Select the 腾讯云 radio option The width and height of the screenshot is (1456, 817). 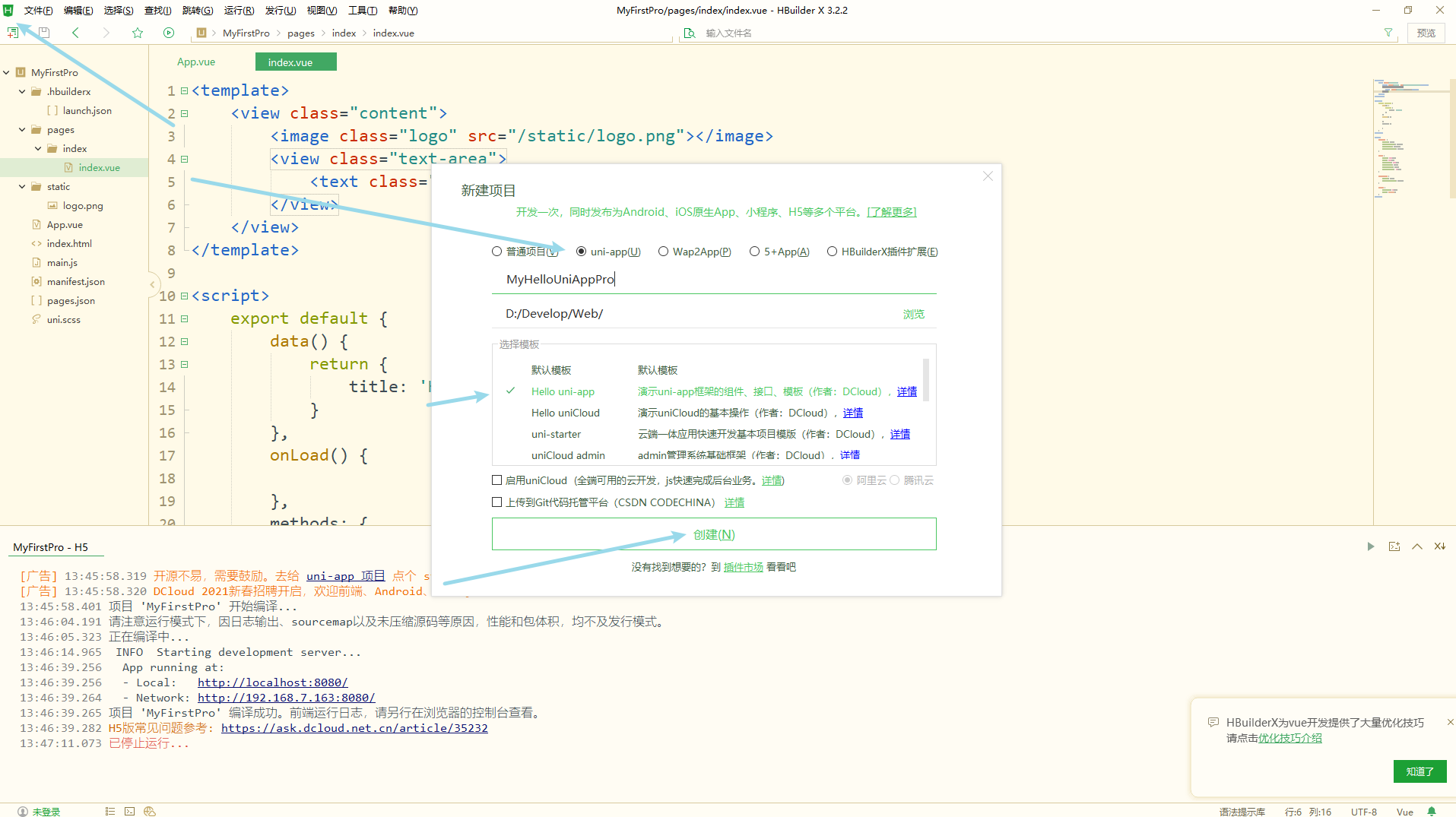click(x=895, y=480)
